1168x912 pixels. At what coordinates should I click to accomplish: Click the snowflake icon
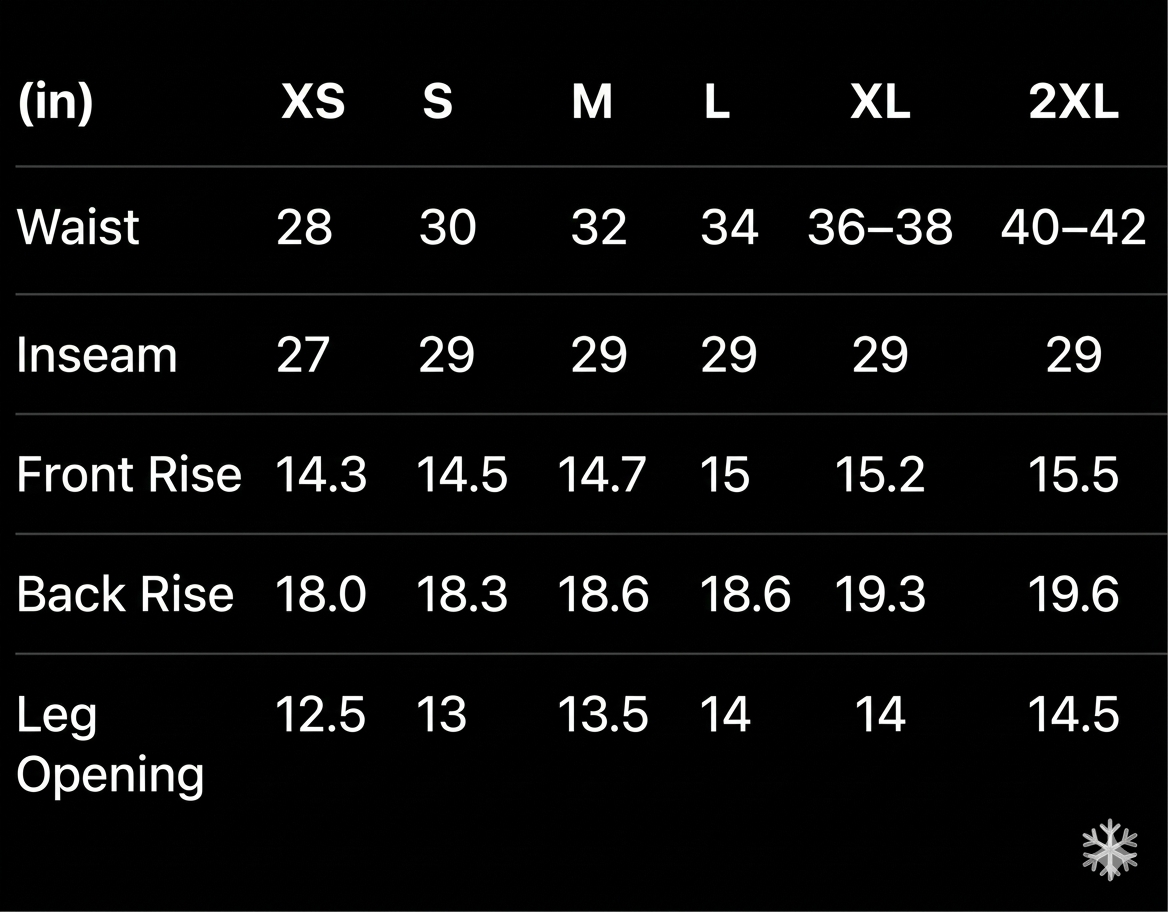tap(1110, 850)
